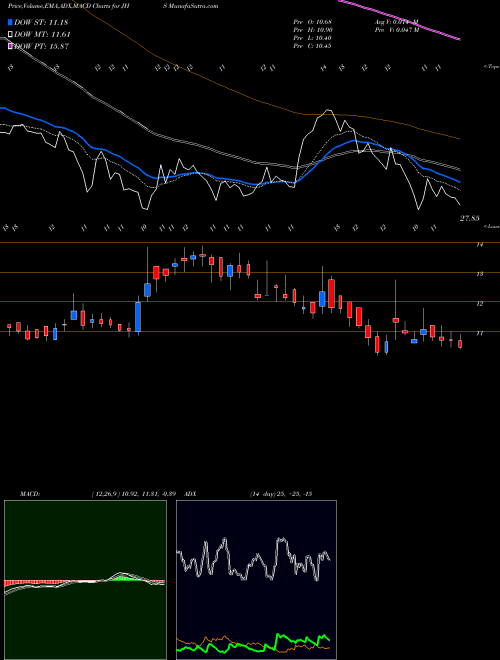This screenshot has height=660, width=500.
Task: Click the price axis label 13
Action: [479, 274]
